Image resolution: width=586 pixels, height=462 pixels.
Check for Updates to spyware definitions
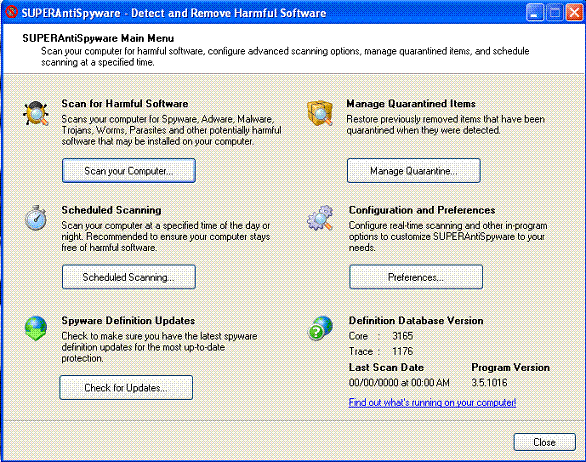click(126, 388)
